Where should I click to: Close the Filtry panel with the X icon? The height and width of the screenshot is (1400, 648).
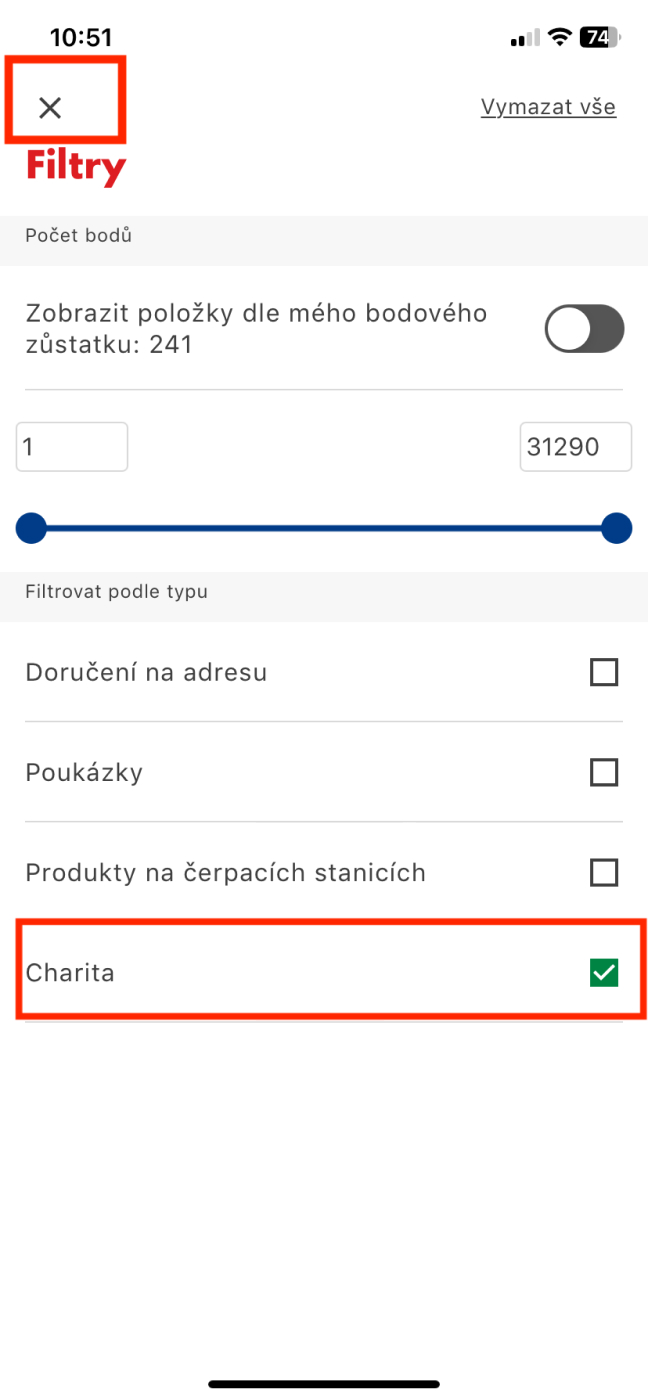50,108
